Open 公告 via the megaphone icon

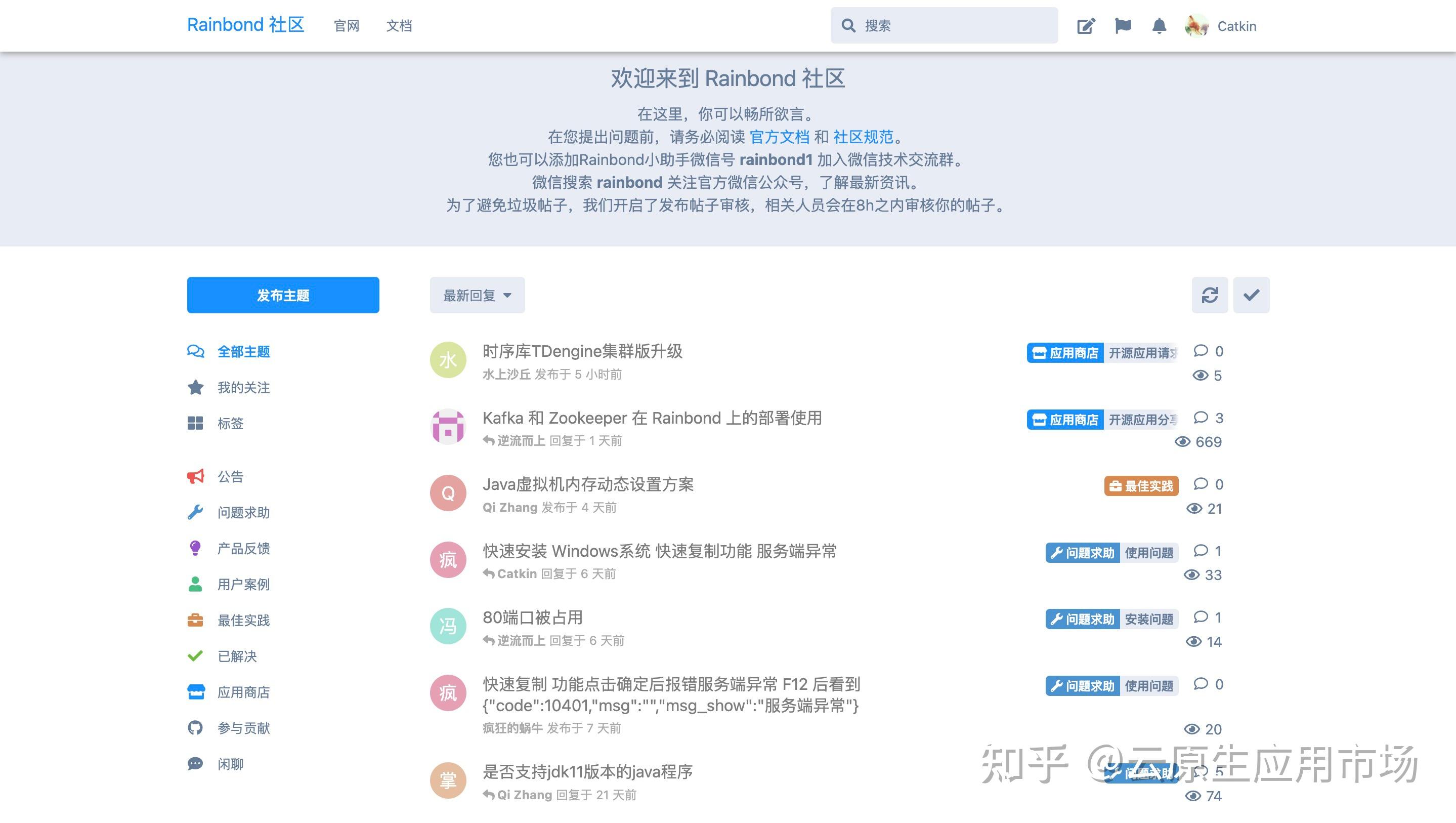point(195,476)
